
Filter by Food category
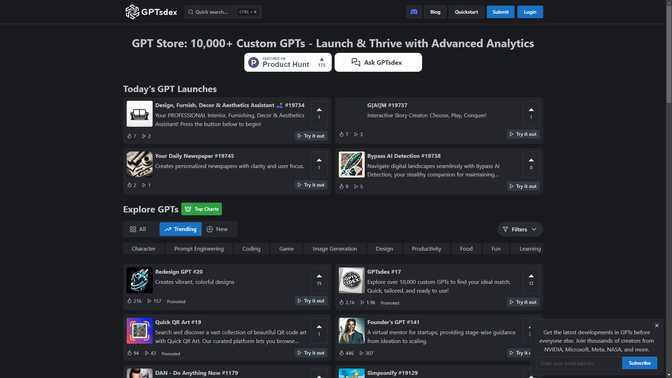pyautogui.click(x=466, y=249)
